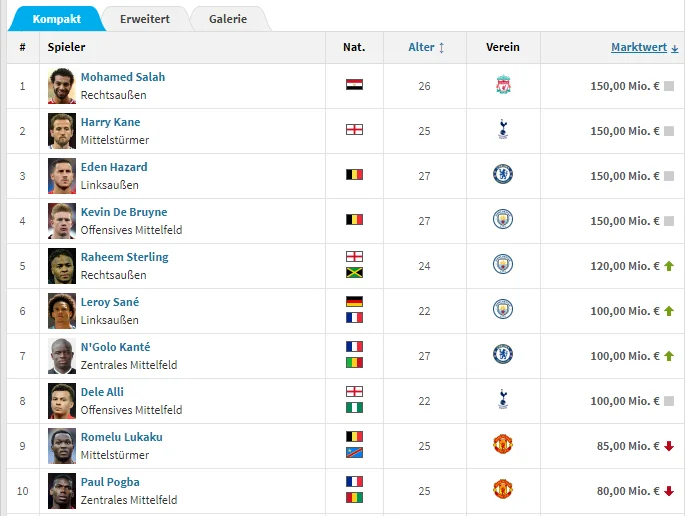Click Egypt flag next to Mohamed Salah
Screen dimensions: 685x516
(x=354, y=85)
